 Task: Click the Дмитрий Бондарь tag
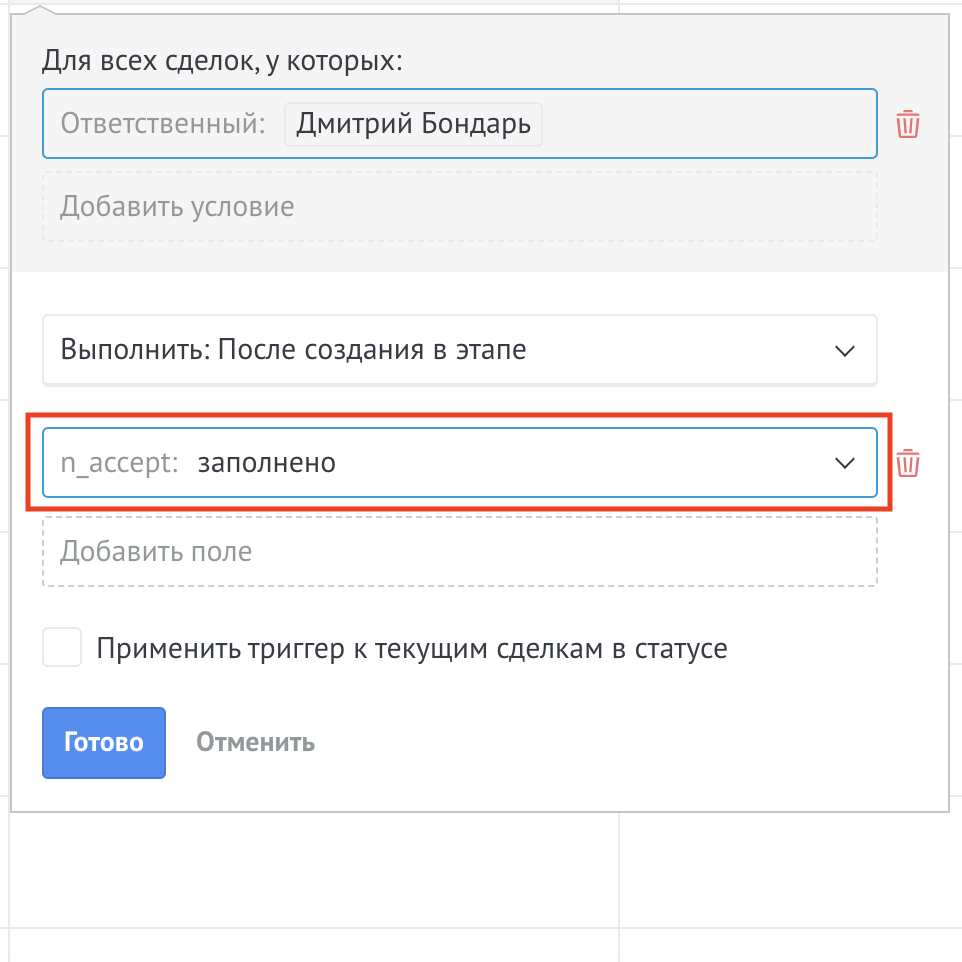[413, 125]
